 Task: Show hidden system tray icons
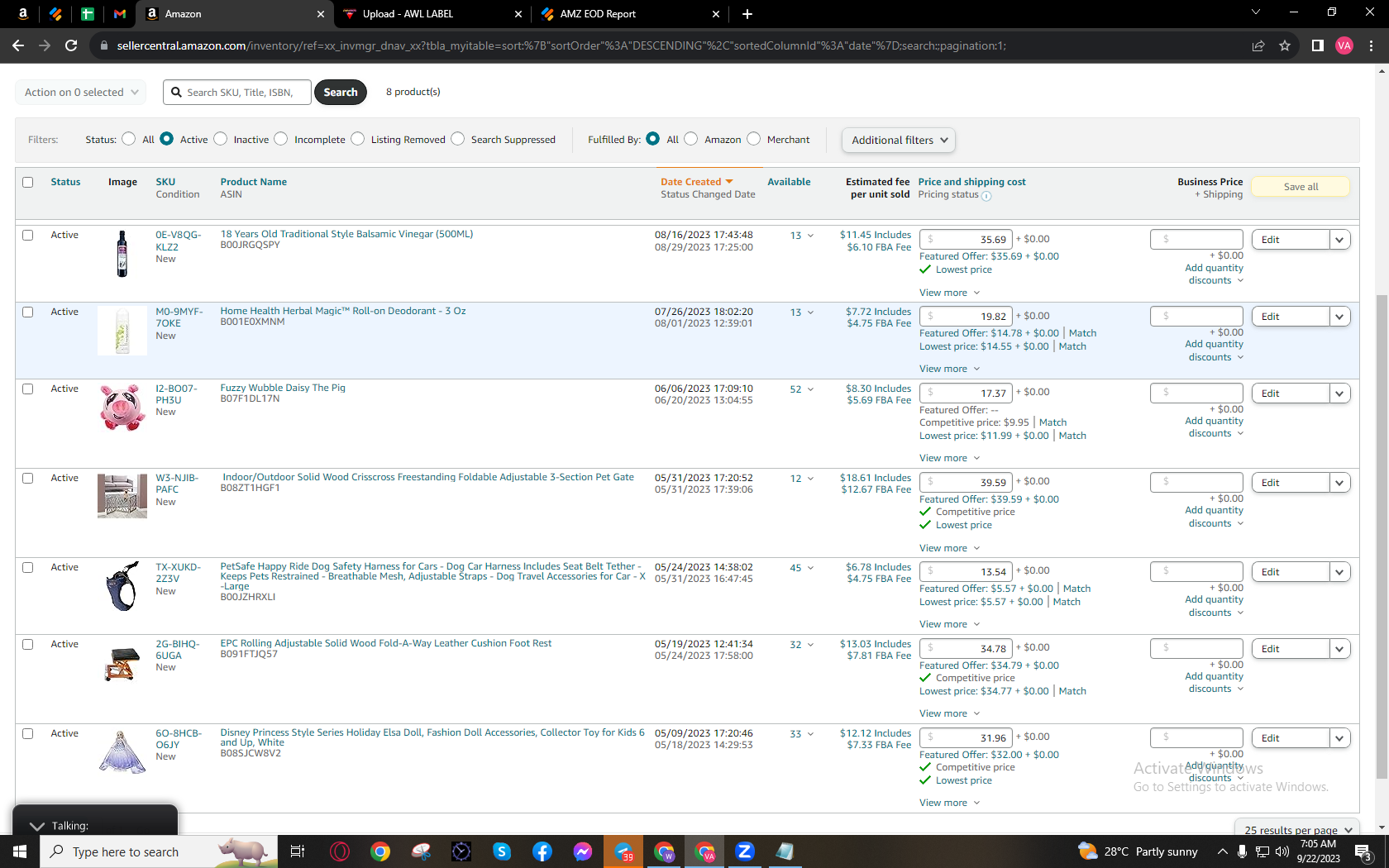point(1223,851)
